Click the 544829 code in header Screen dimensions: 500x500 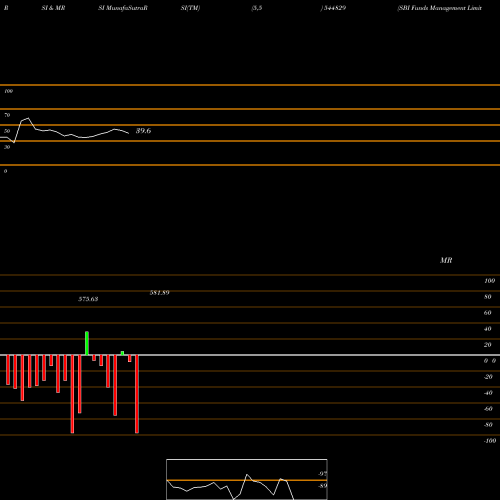coord(333,8)
